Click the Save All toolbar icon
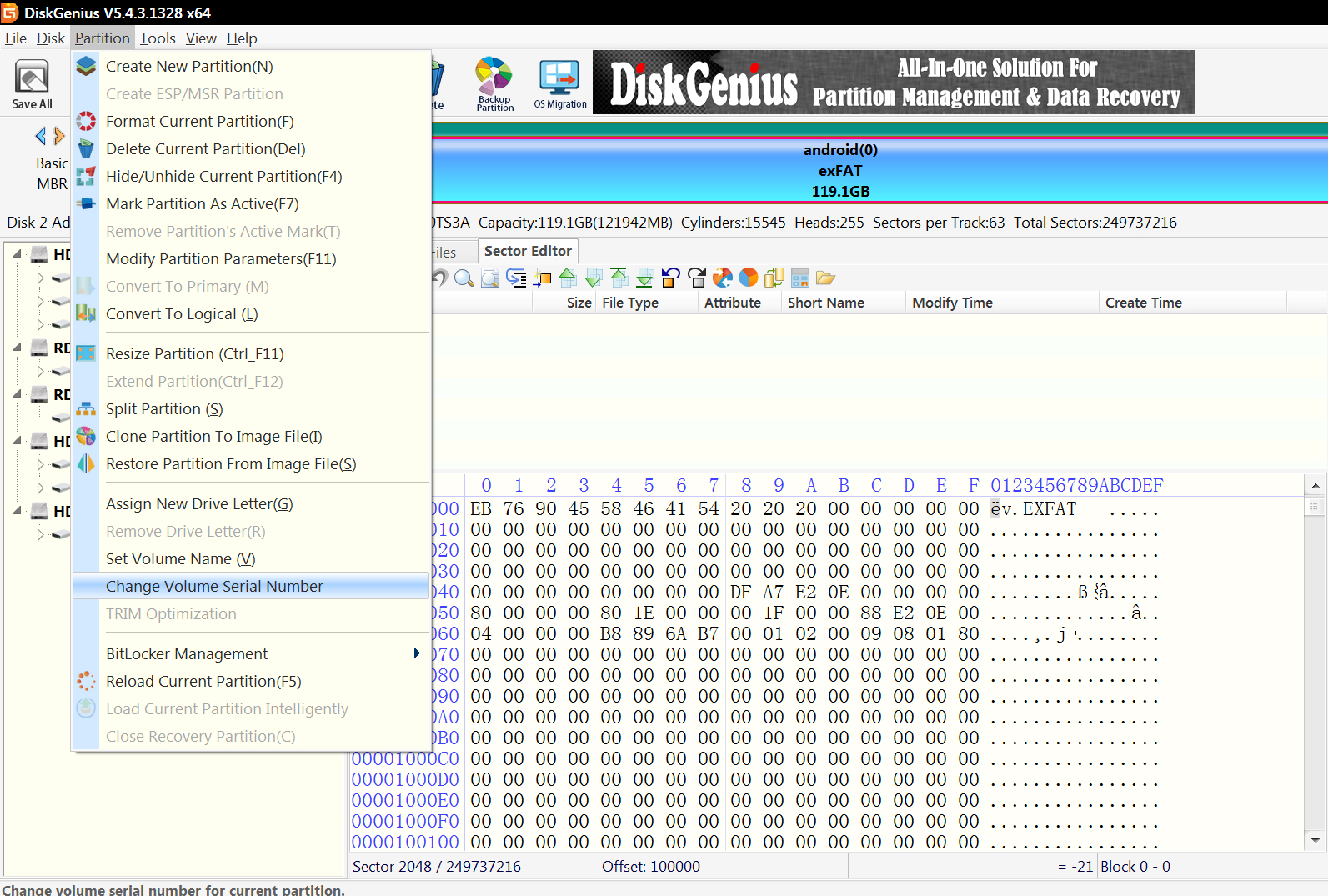Image resolution: width=1328 pixels, height=896 pixels. pyautogui.click(x=32, y=84)
